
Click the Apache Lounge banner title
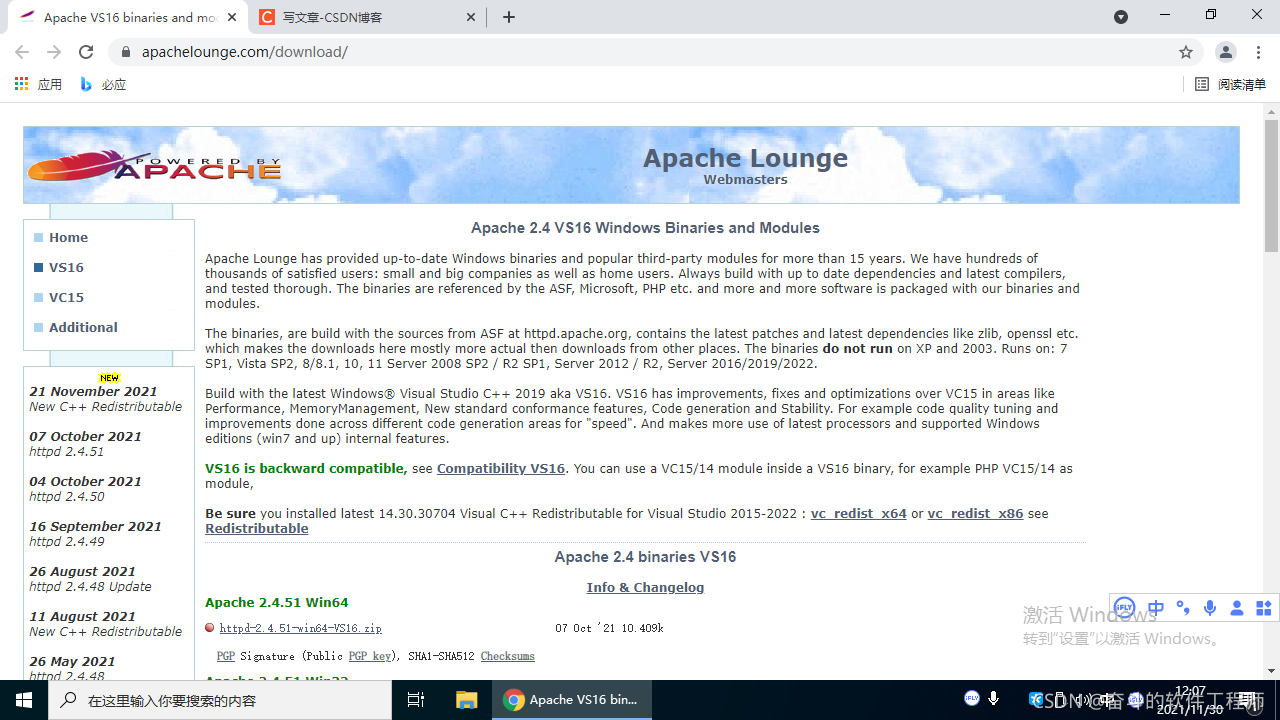745,158
